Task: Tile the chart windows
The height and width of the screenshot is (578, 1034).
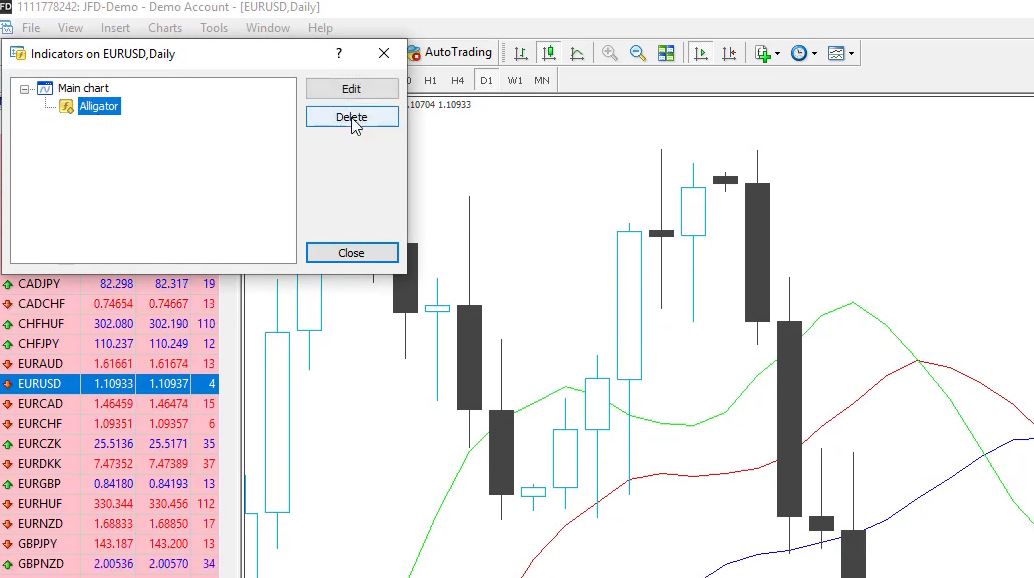Action: tap(666, 52)
